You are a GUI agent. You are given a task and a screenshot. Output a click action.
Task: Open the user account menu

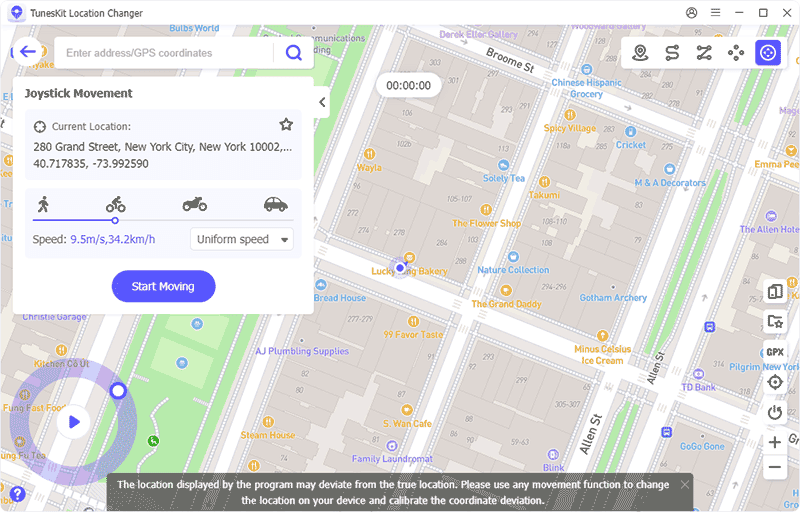(x=692, y=13)
